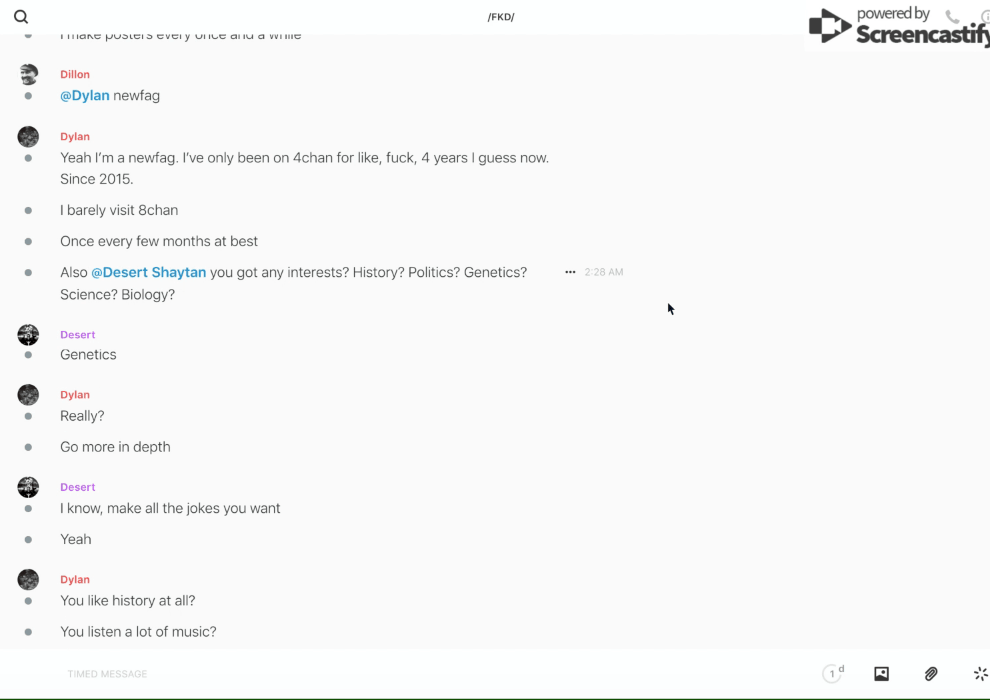Open chat search with the magnifier icon
The image size is (990, 700).
click(x=21, y=17)
